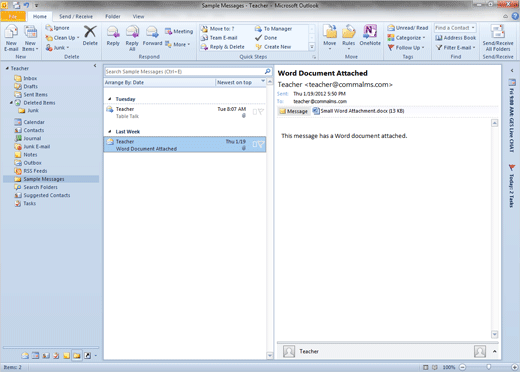This screenshot has width=520, height=372.
Task: Click Send/Receive All Folders icon
Action: click(x=498, y=38)
